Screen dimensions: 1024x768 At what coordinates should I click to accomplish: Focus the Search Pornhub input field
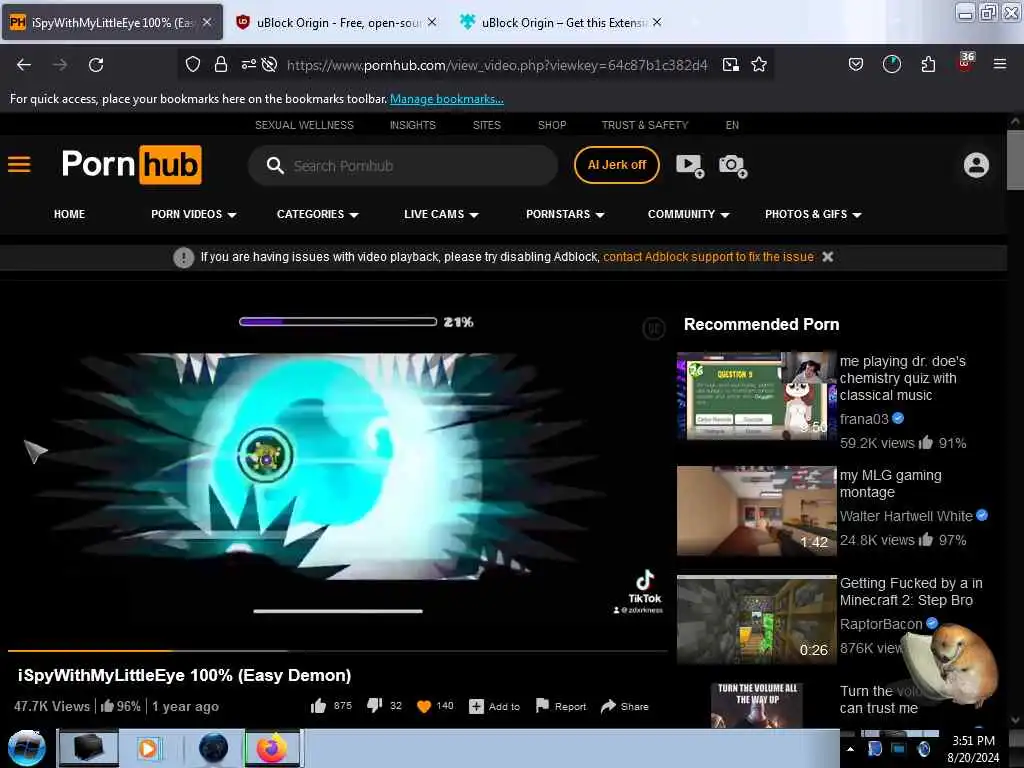click(403, 165)
